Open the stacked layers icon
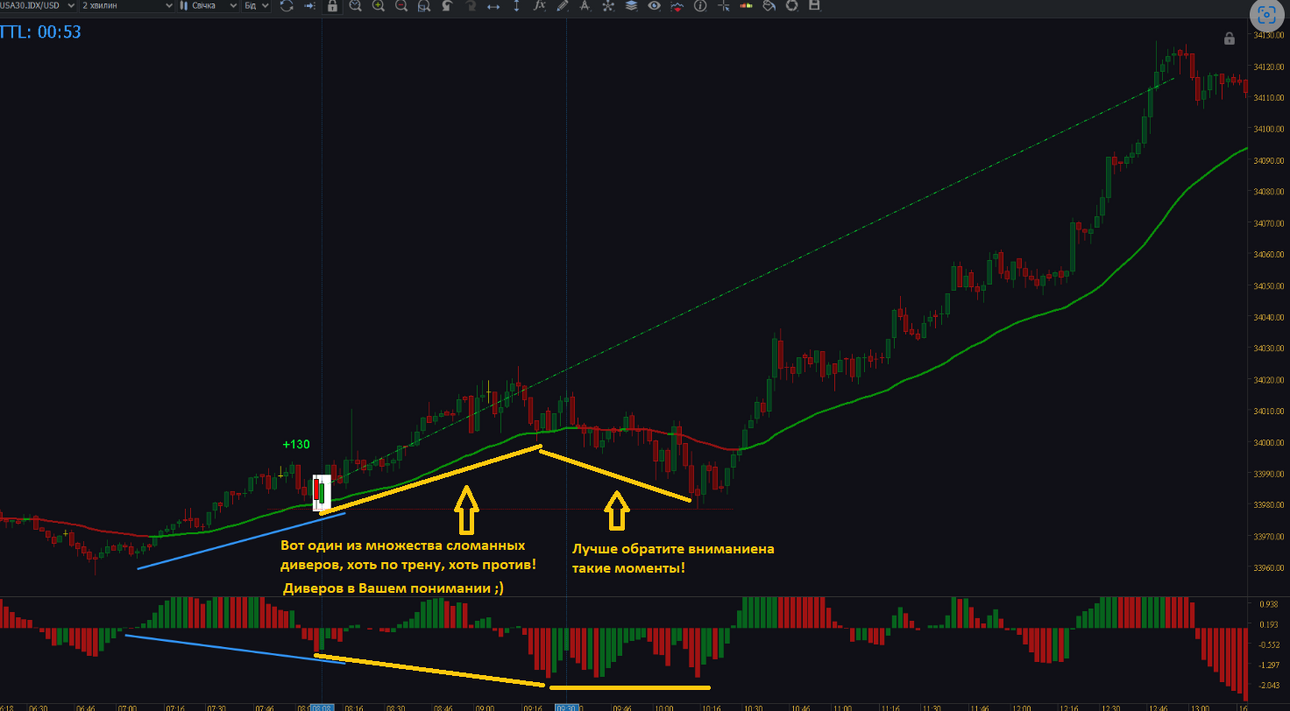1290x711 pixels. 631,6
